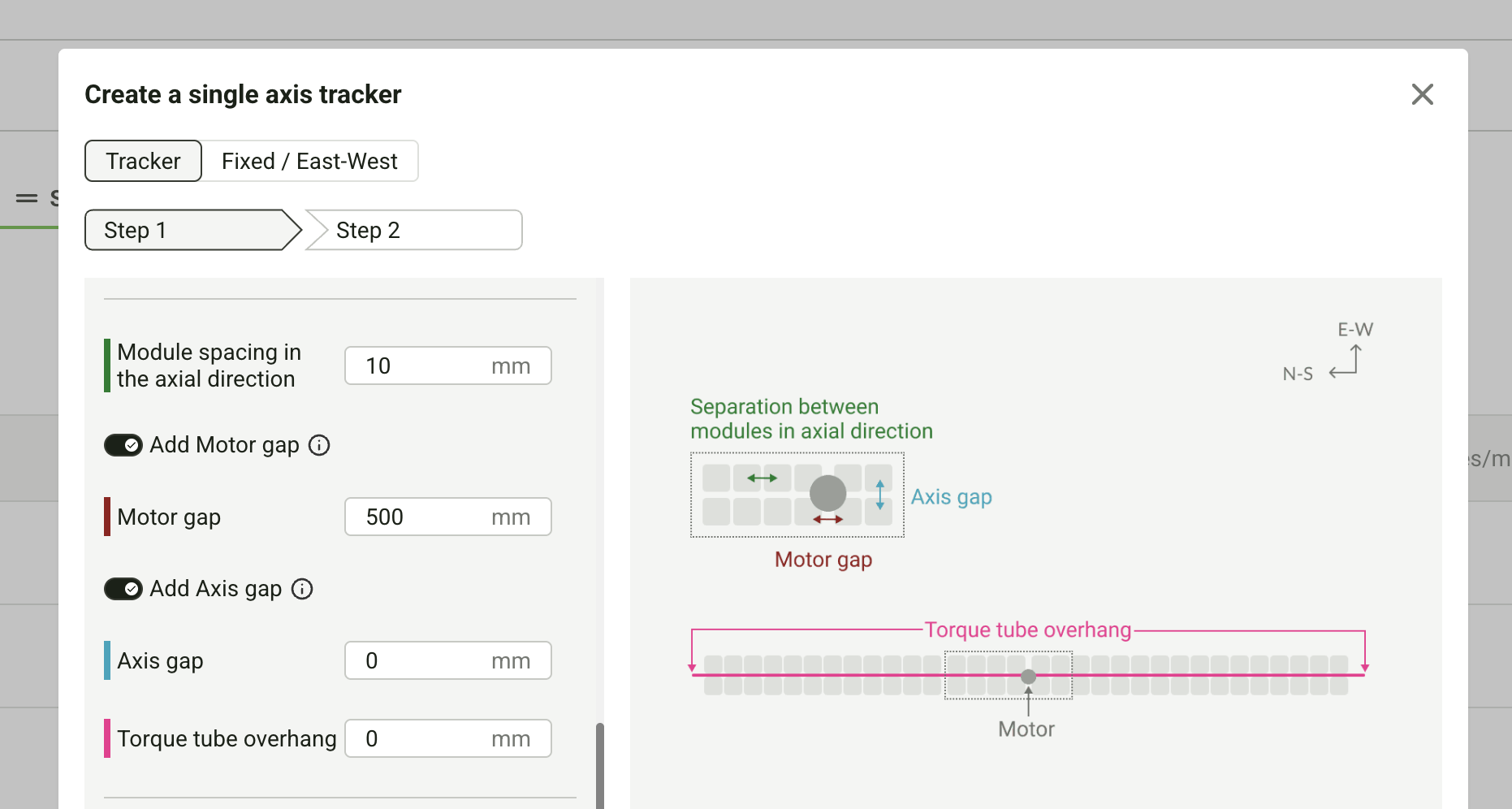Click the Axis gap label in diagram
The image size is (1512, 809).
click(952, 497)
